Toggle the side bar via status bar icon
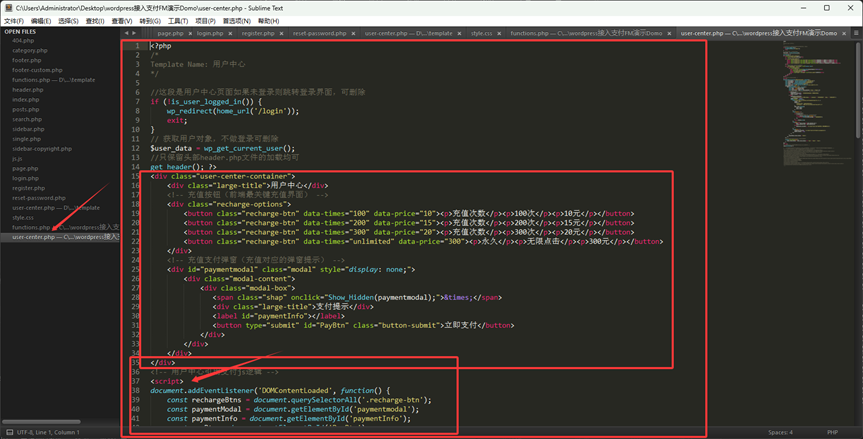Image resolution: width=863 pixels, height=439 pixels. 9,432
